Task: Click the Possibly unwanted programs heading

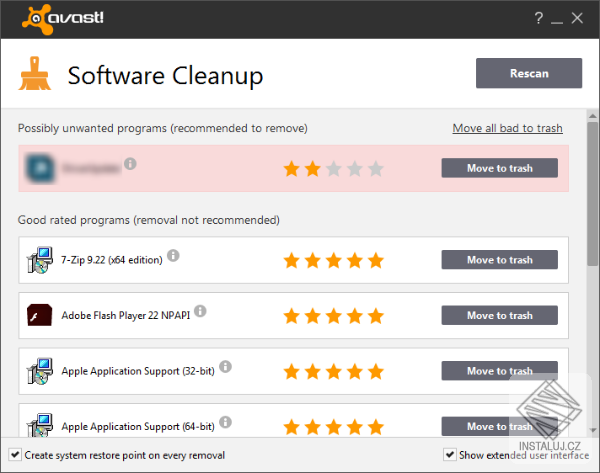Action: (163, 128)
